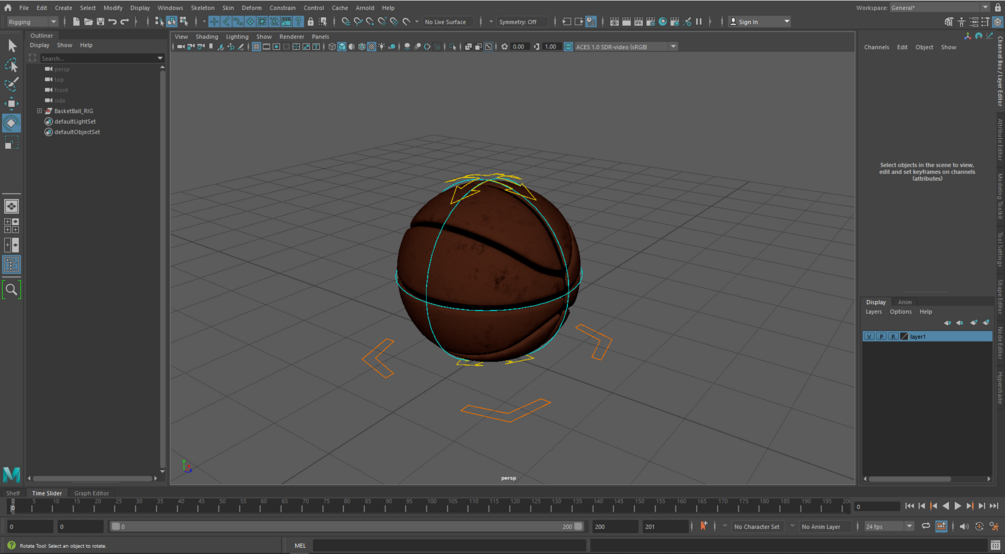Open the Rigging menu set dropdown
The width and height of the screenshot is (1005, 554).
tap(32, 22)
